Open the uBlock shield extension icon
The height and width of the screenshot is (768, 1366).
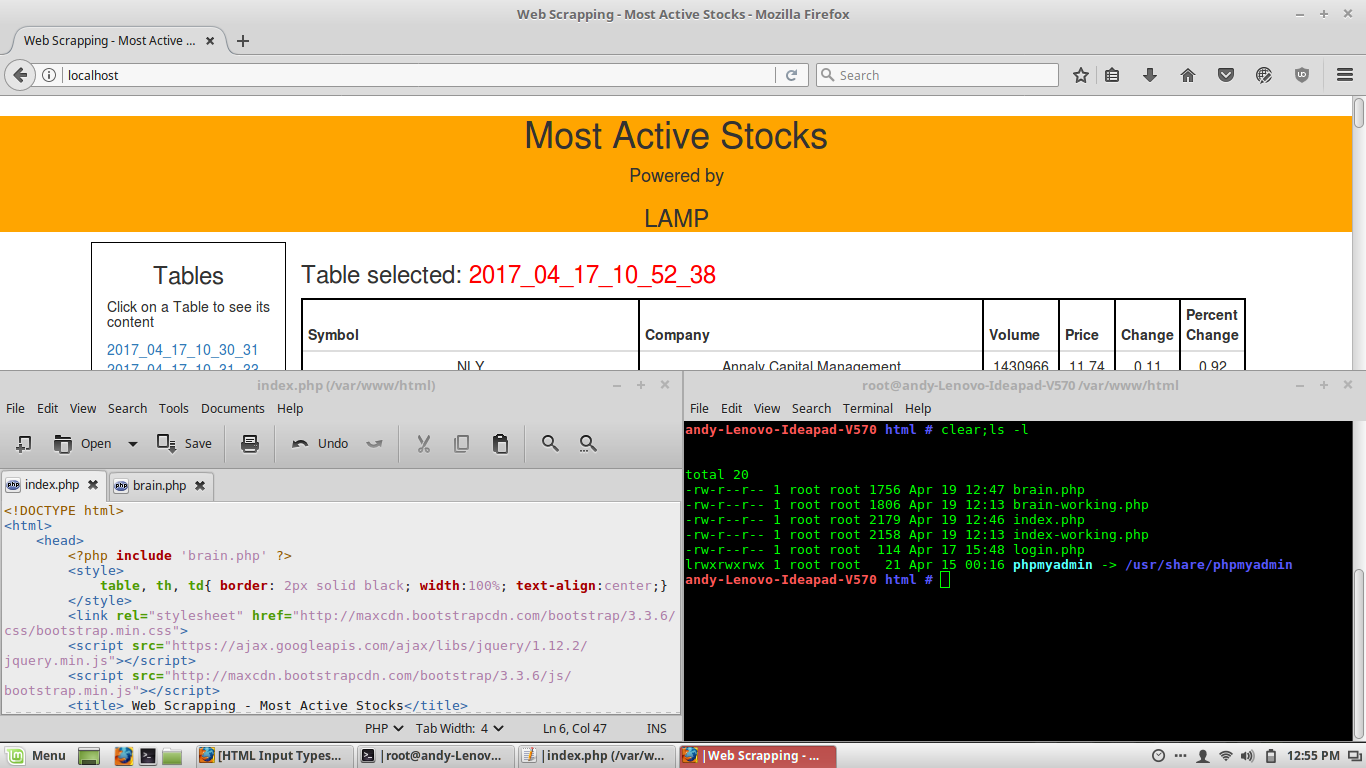[x=1302, y=75]
